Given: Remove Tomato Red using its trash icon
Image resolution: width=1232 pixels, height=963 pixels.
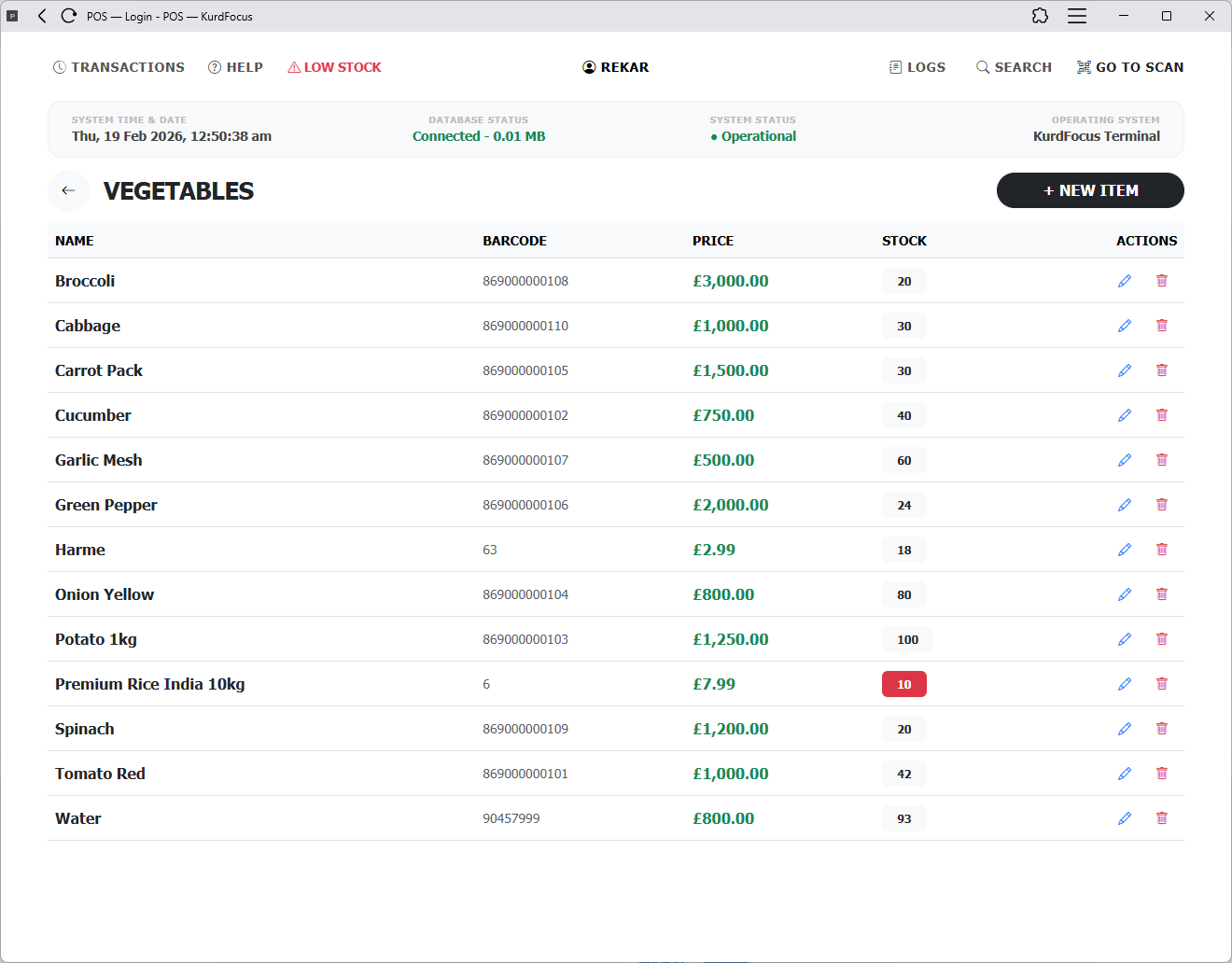Looking at the screenshot, I should point(1162,774).
